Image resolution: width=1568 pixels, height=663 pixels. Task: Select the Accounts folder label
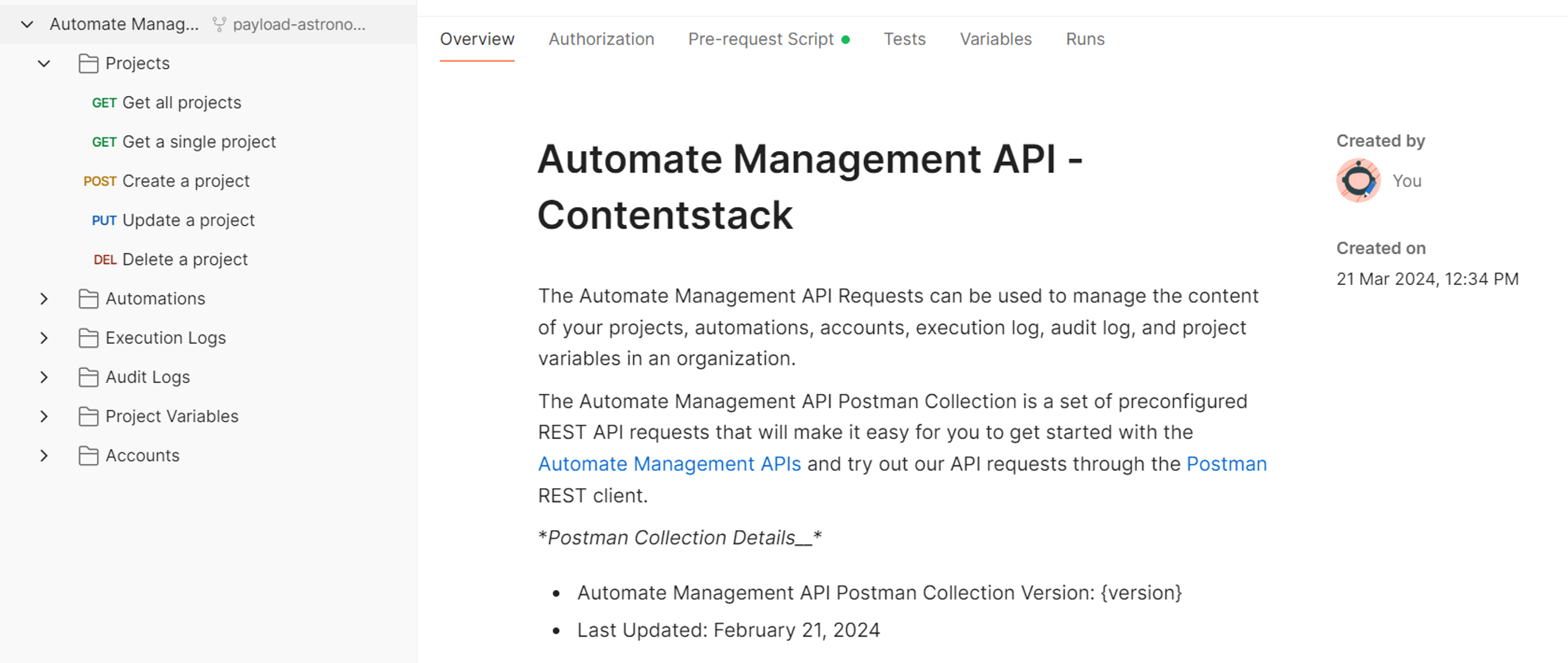coord(143,456)
